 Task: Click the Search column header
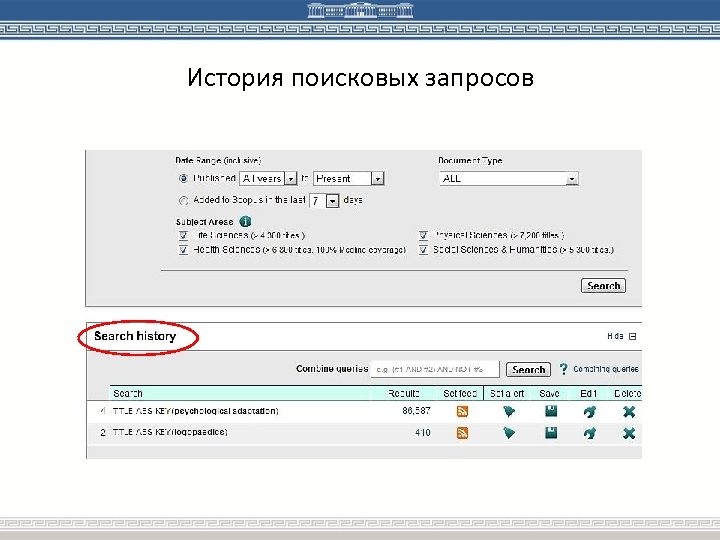tap(128, 394)
